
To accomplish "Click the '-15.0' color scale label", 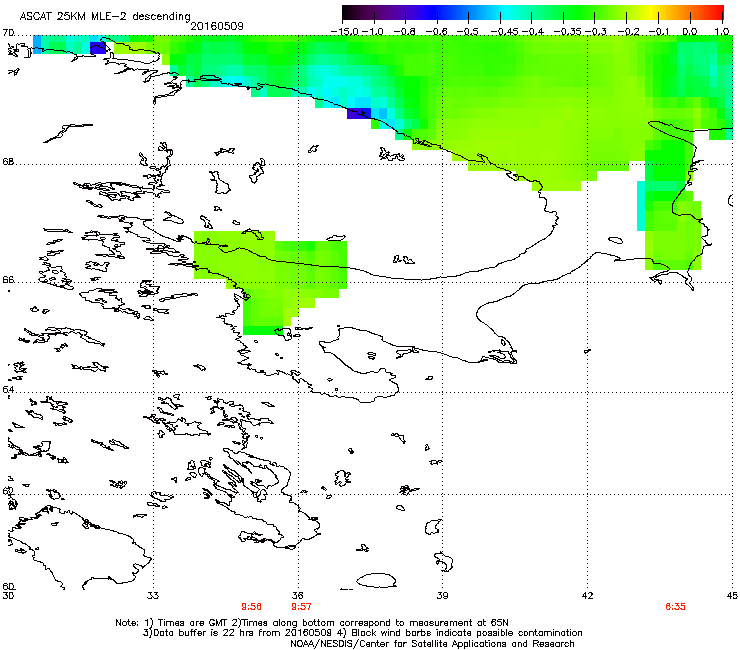I will click(345, 32).
